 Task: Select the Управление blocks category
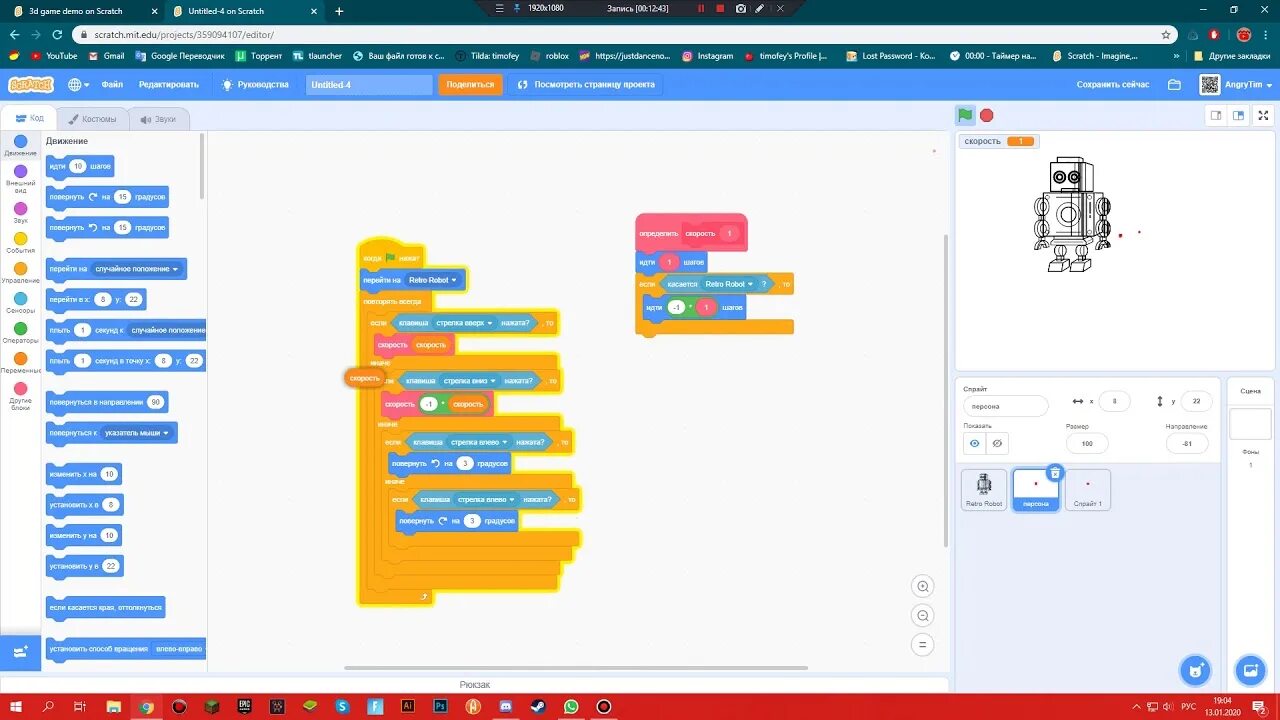[20, 272]
